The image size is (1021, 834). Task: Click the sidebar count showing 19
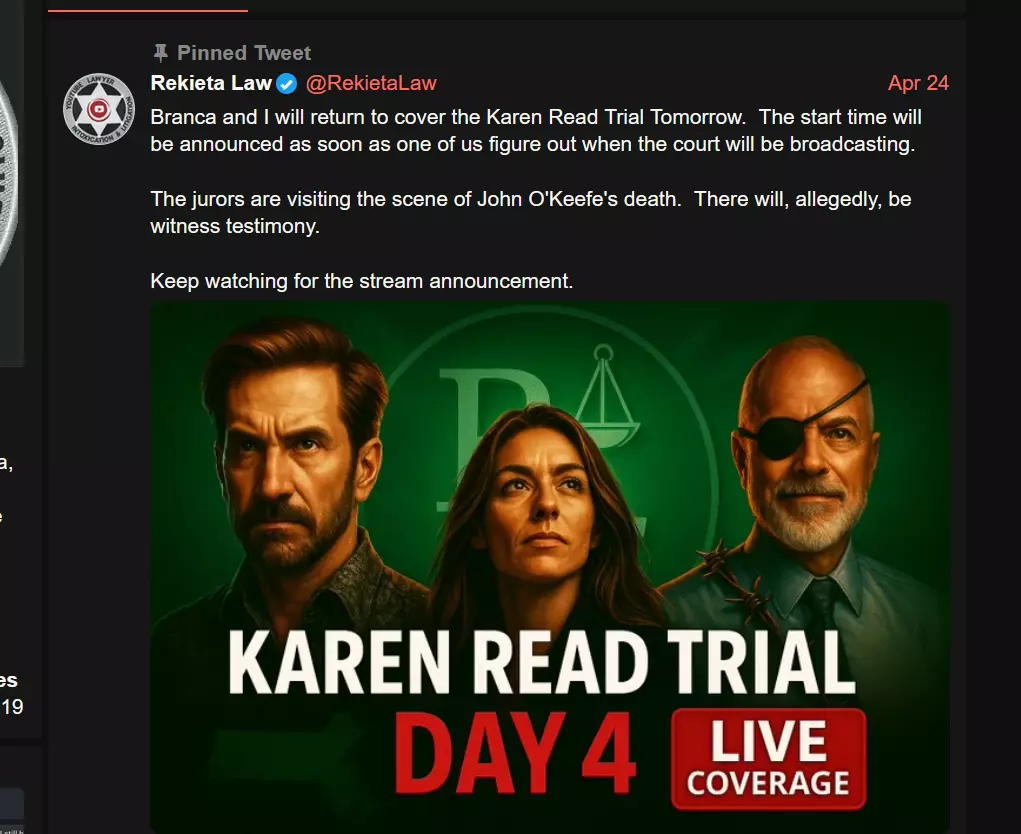pos(12,706)
